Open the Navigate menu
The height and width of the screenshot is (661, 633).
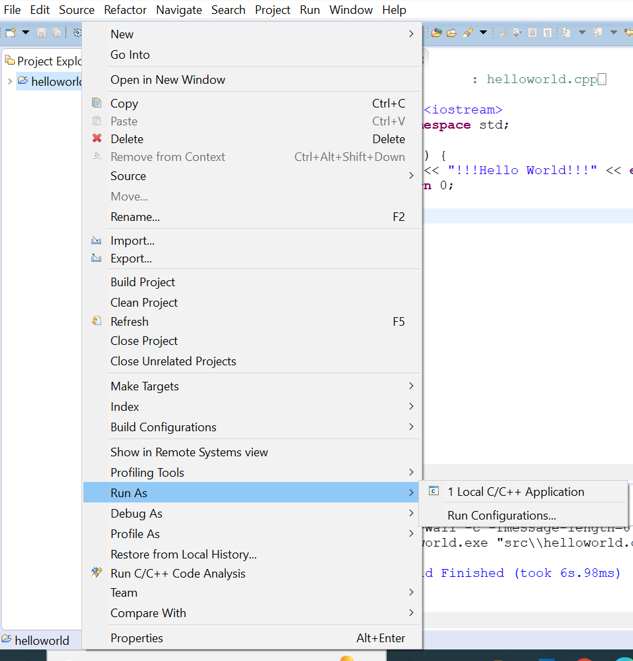tap(179, 10)
